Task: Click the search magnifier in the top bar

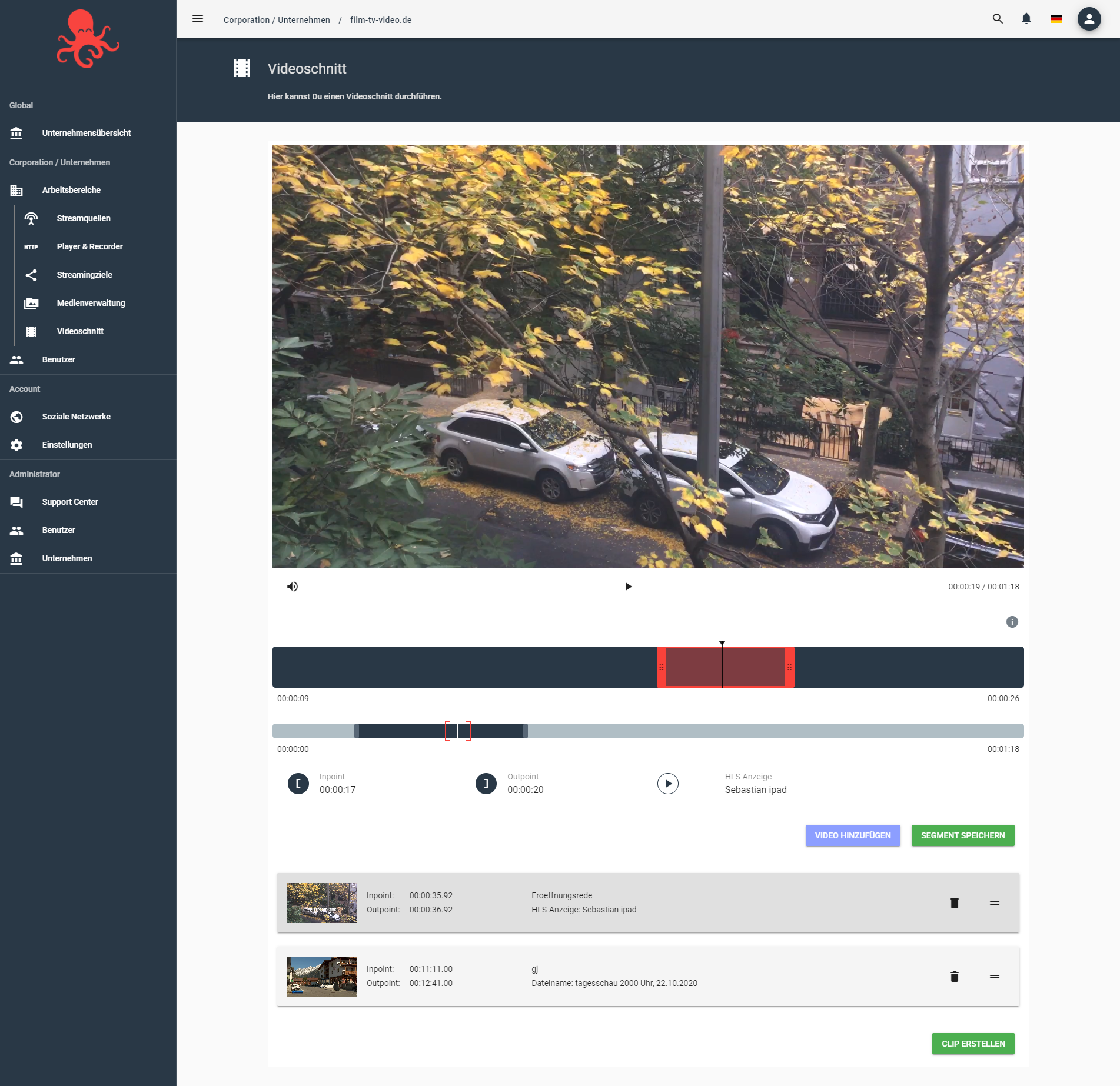Action: point(998,19)
